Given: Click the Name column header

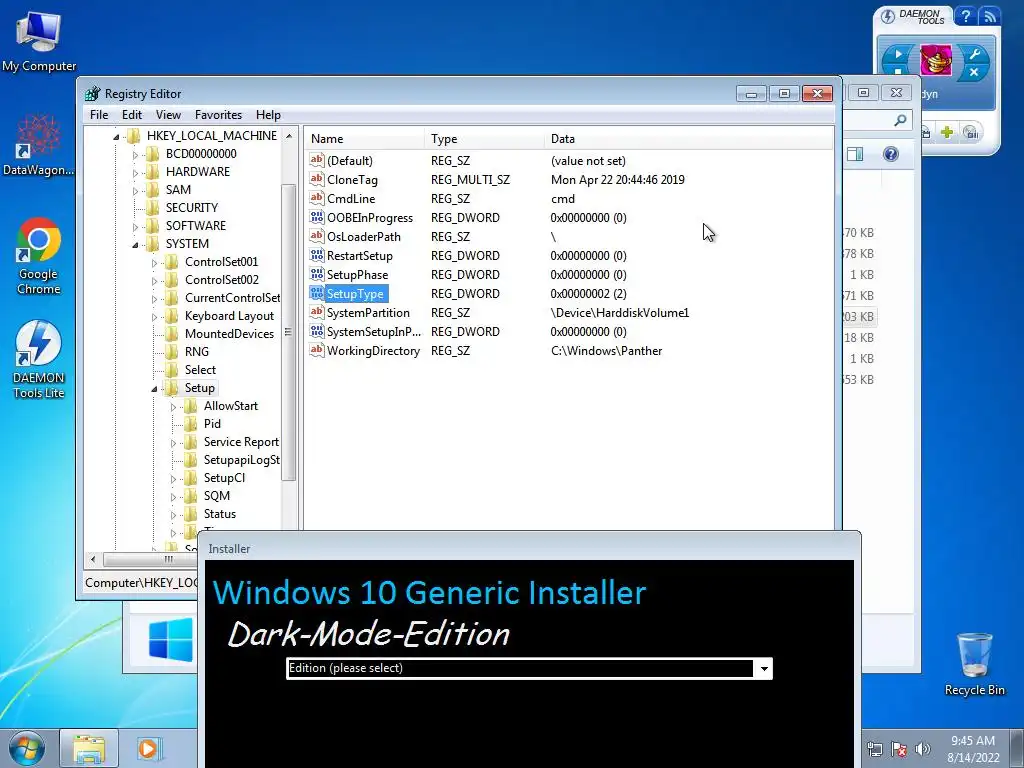Looking at the screenshot, I should click(364, 138).
